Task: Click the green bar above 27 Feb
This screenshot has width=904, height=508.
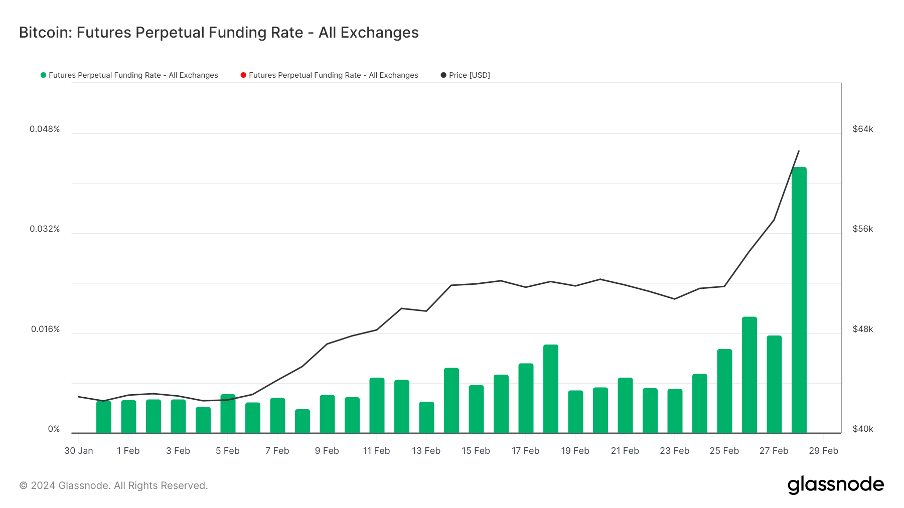Action: [x=774, y=384]
